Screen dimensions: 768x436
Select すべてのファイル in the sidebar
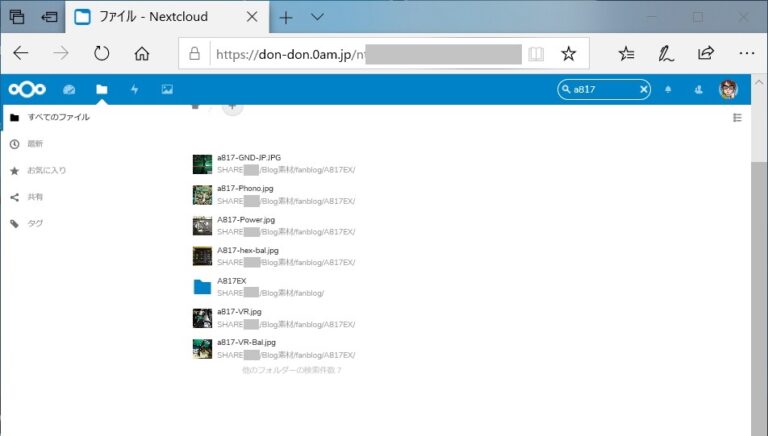click(58, 117)
